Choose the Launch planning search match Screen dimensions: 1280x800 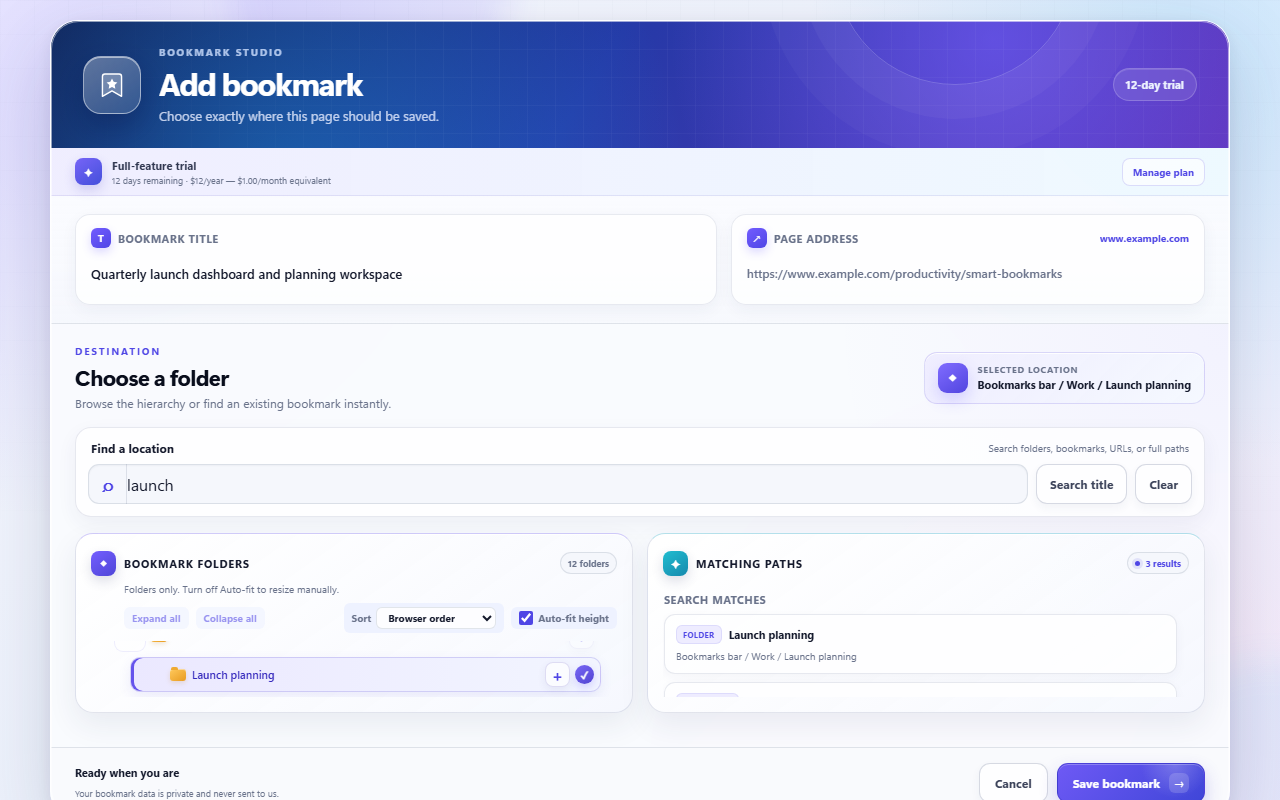920,644
